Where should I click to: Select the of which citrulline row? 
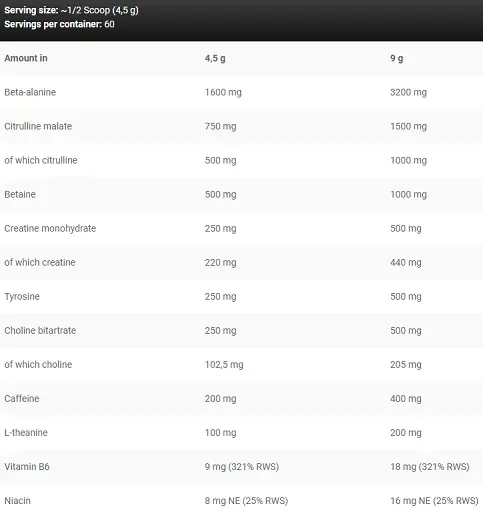point(241,160)
